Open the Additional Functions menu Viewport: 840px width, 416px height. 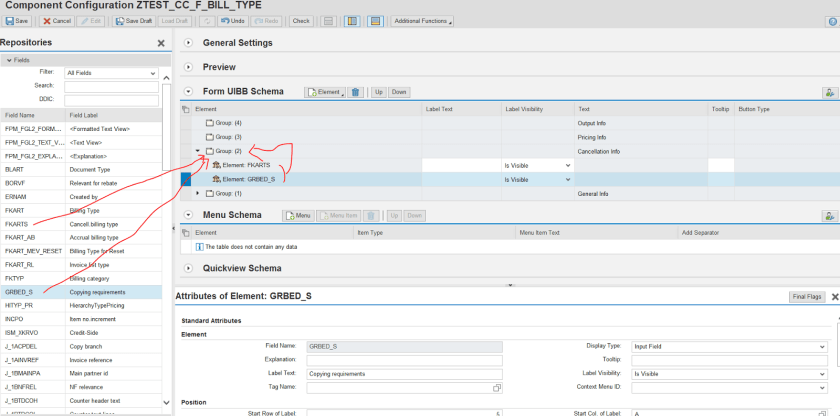click(x=422, y=21)
